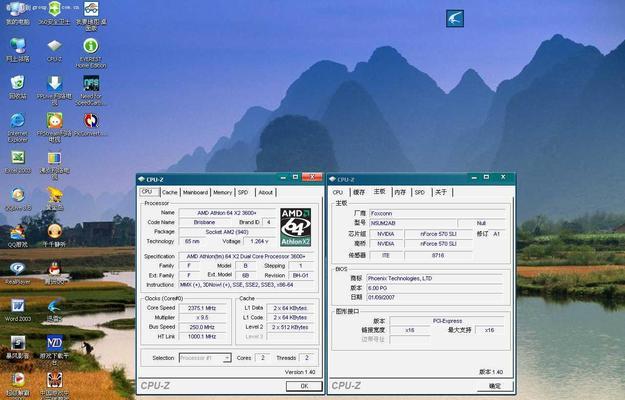Click the 确定 button in Chinese CPU-Z
Viewport: 625px width, 400px height.
[x=495, y=386]
